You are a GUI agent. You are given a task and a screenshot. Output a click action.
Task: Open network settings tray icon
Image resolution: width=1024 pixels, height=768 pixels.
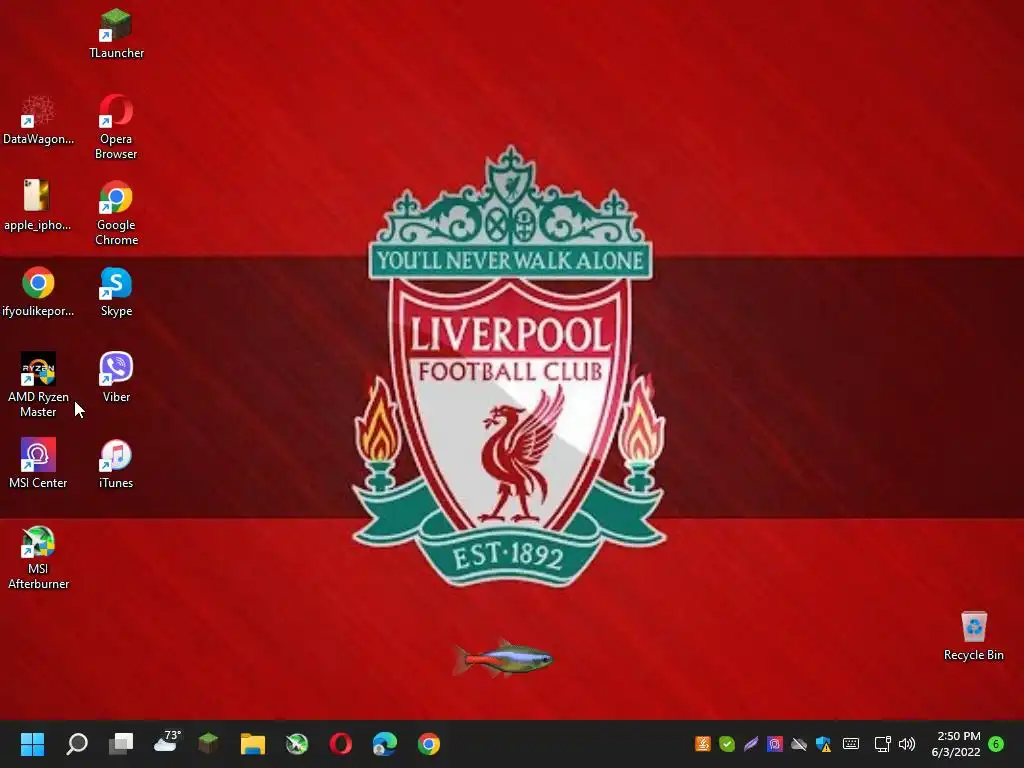click(x=882, y=744)
